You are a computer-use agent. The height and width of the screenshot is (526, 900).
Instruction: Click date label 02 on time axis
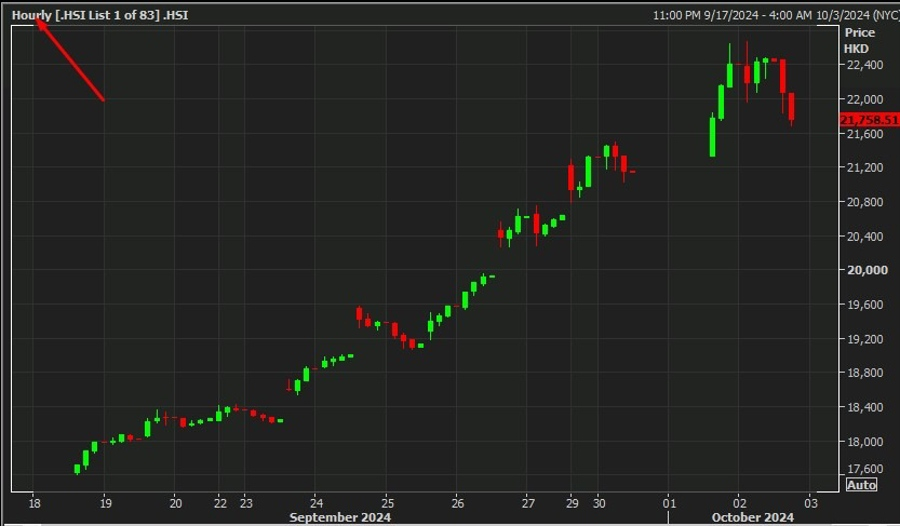pyautogui.click(x=740, y=504)
